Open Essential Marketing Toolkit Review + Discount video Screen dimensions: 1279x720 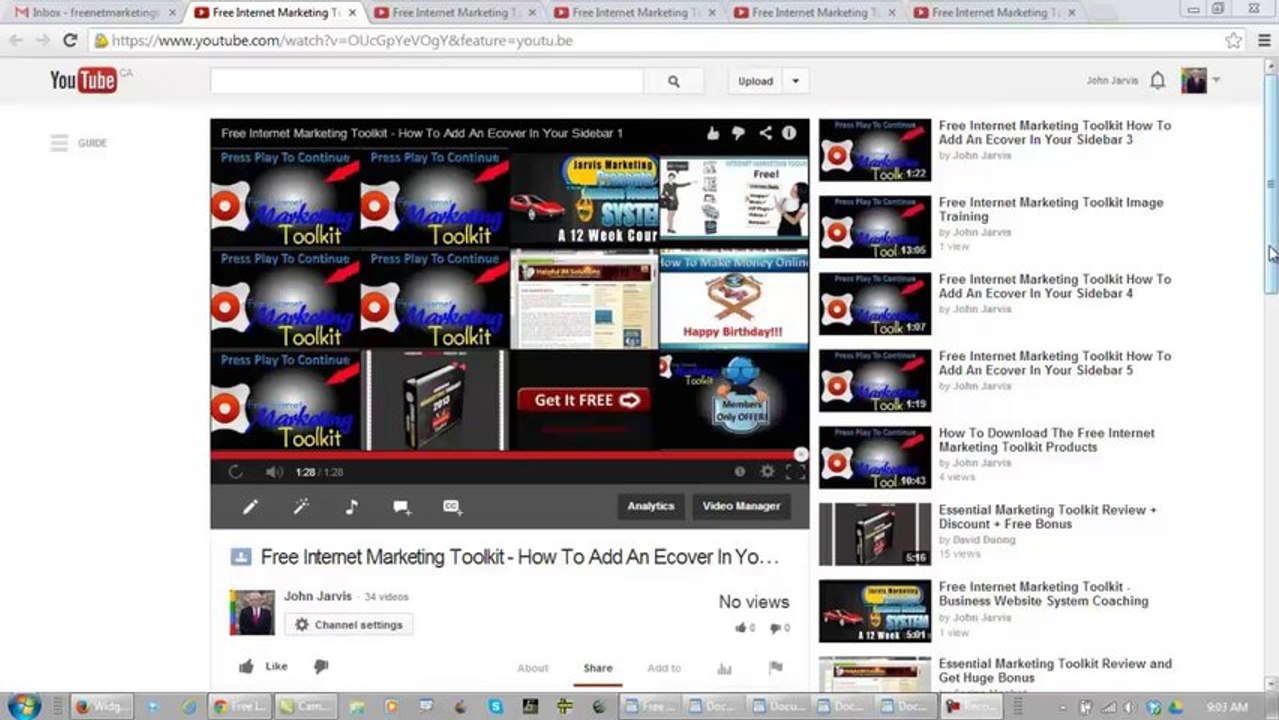1047,517
